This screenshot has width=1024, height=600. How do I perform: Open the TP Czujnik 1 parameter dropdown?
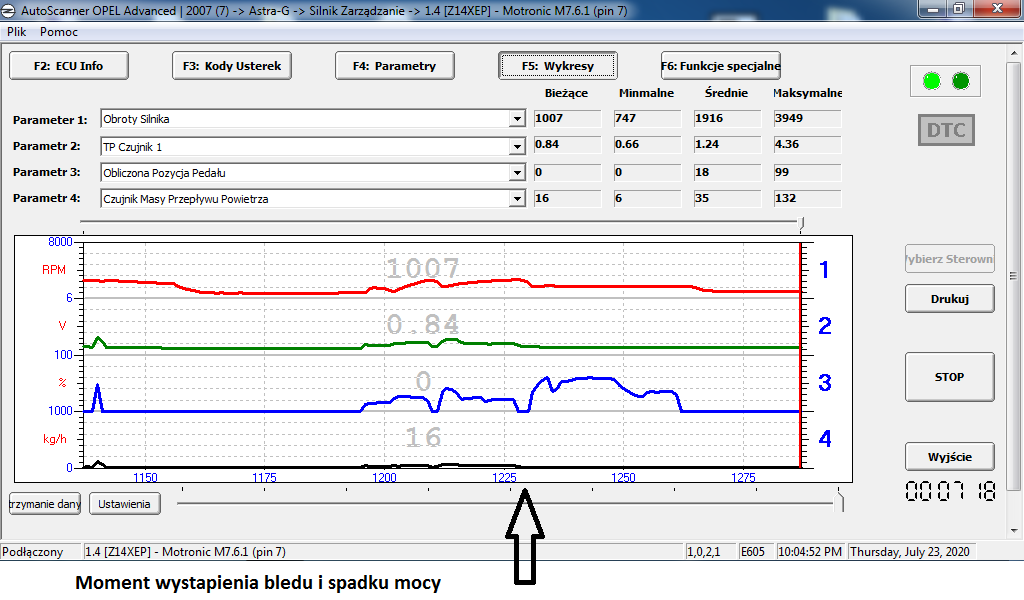[x=517, y=146]
